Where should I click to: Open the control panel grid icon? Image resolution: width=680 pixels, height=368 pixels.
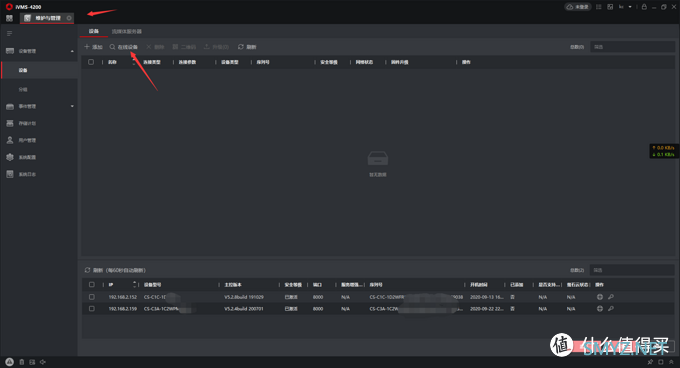[x=9, y=18]
